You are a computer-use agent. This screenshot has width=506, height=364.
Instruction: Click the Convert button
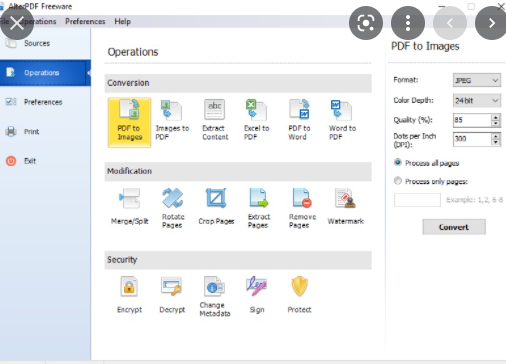pyautogui.click(x=454, y=227)
